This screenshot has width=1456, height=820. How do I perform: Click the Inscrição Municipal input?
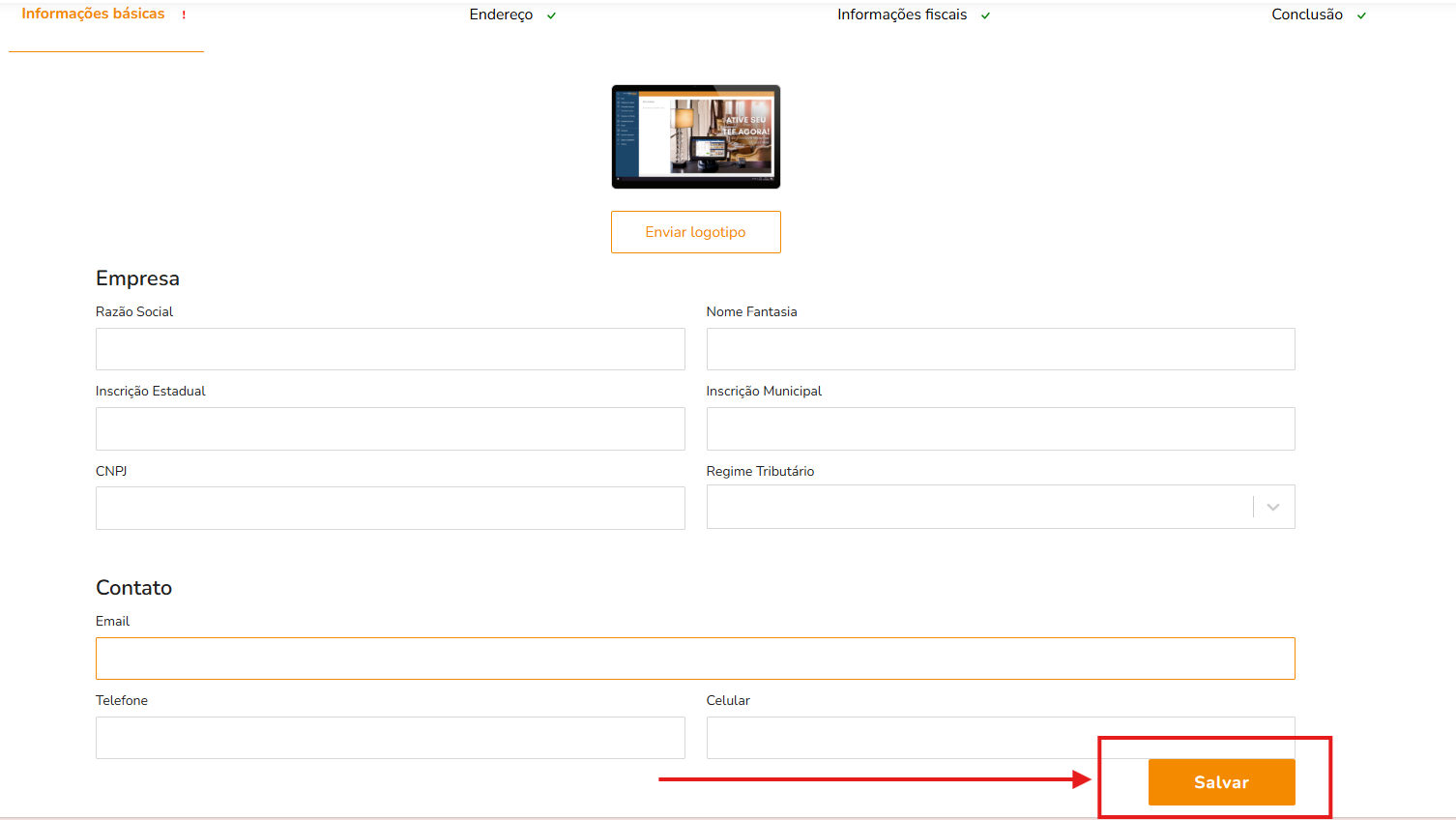pyautogui.click(x=1001, y=428)
